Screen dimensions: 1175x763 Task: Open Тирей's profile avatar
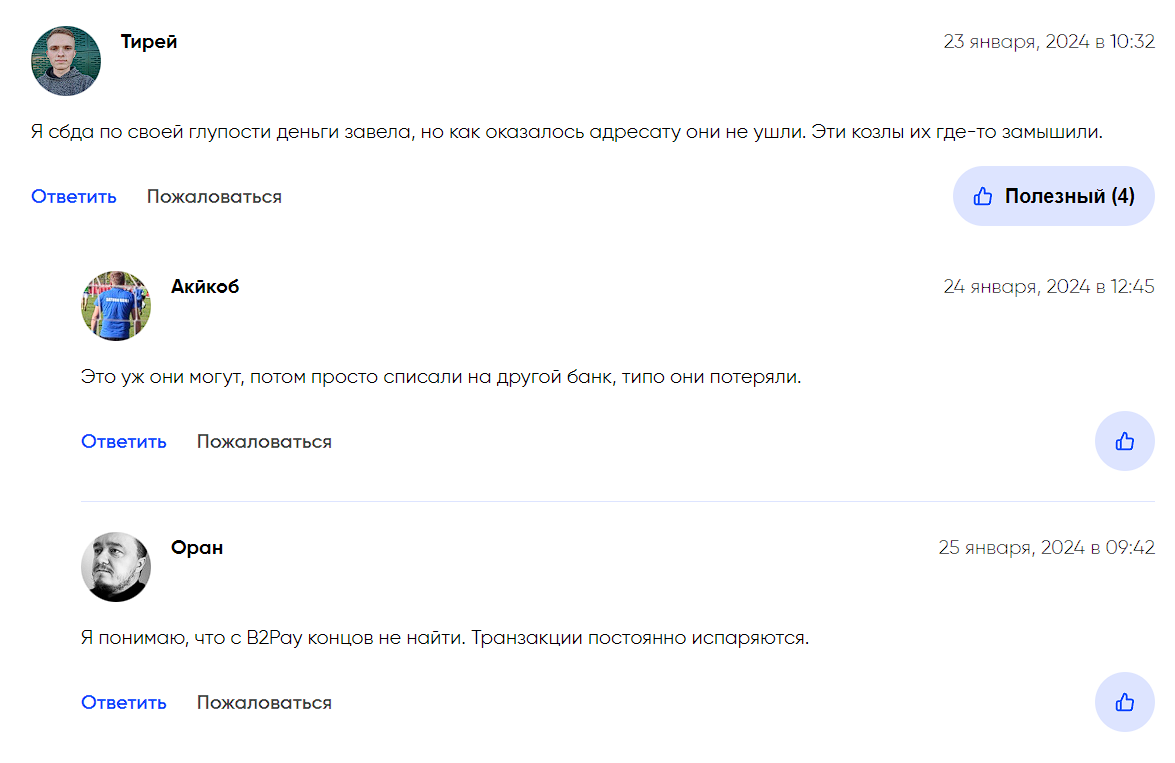(66, 61)
